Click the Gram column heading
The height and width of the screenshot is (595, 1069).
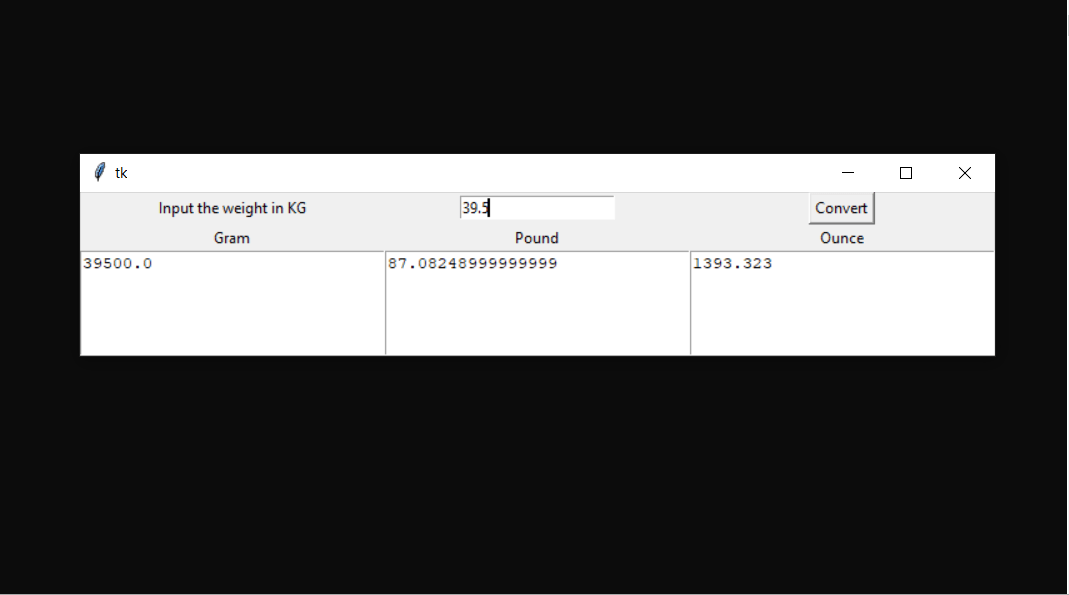(232, 238)
